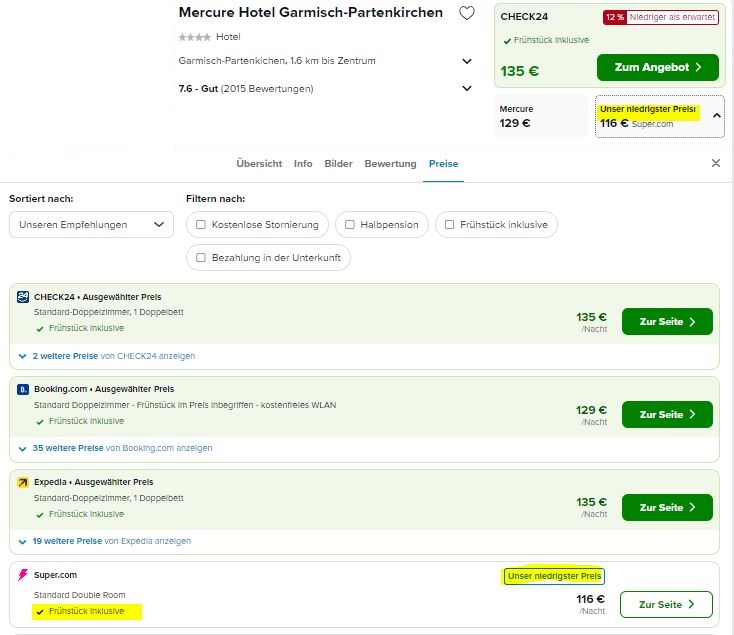Click the 12 % Niedriger als erwartet badge
This screenshot has width=734, height=635.
point(661,17)
